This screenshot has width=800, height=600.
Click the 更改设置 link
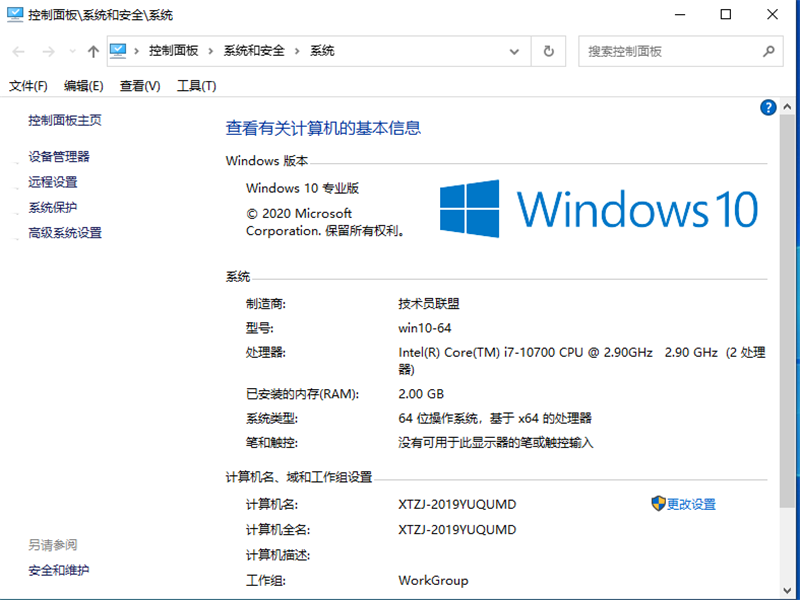tap(692, 504)
